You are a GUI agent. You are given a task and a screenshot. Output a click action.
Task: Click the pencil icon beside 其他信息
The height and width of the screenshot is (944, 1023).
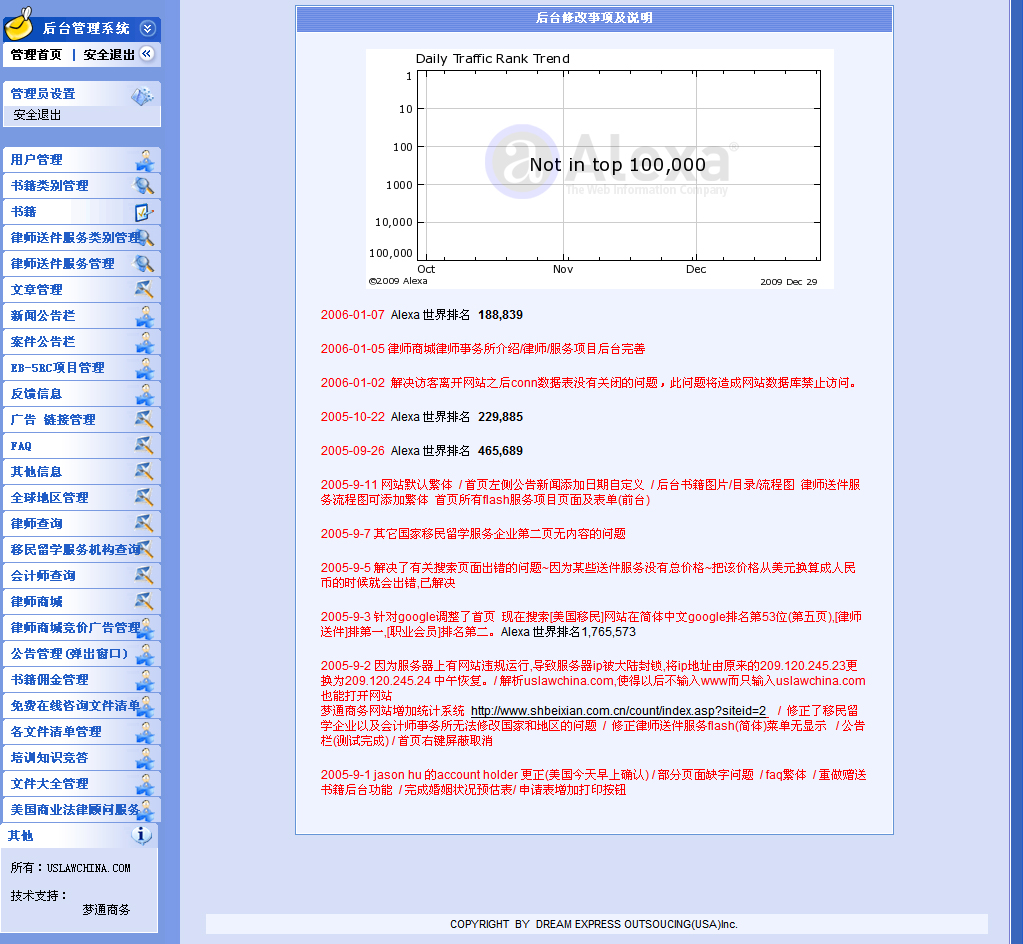coord(144,472)
